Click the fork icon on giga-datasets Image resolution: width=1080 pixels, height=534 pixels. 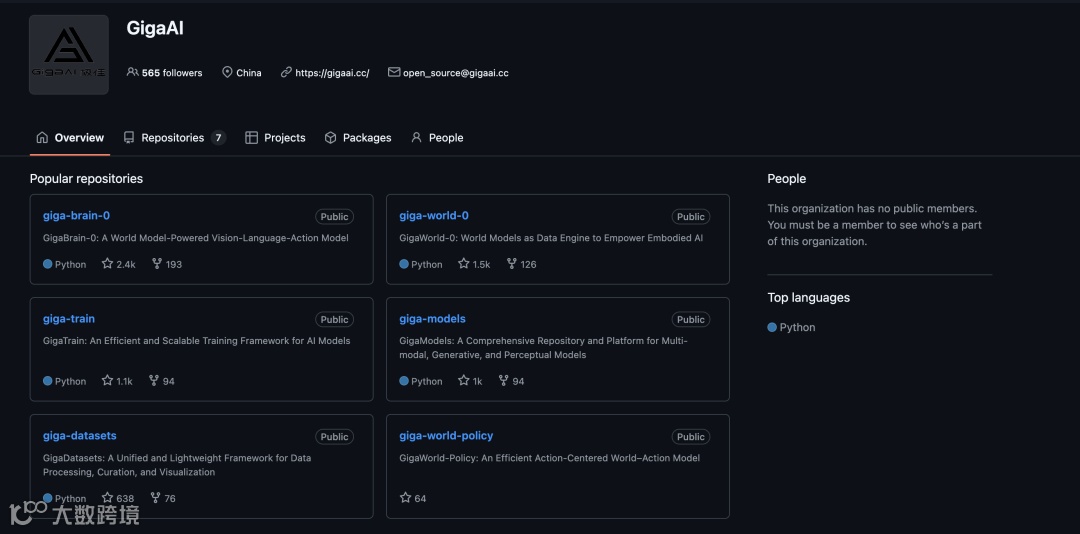pyautogui.click(x=155, y=497)
